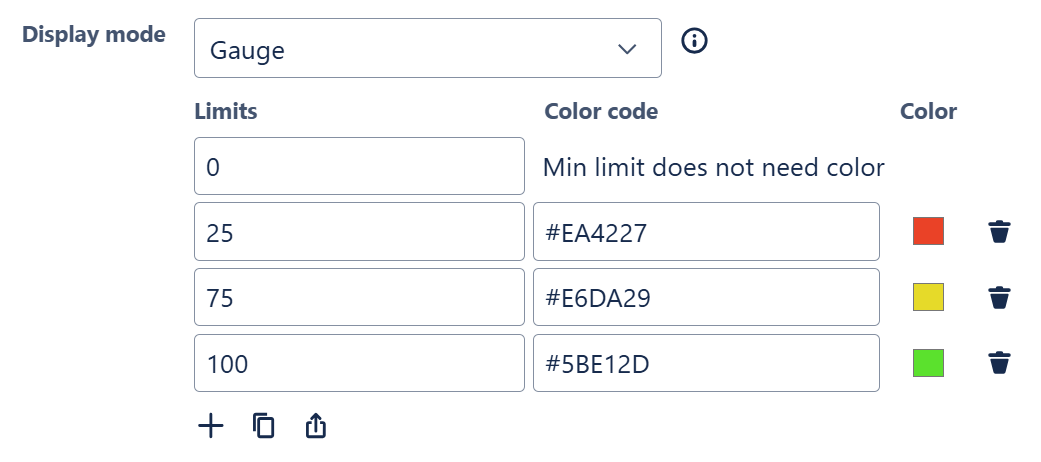Edit the #EA4227 color code field
Image resolution: width=1041 pixels, height=462 pixels.
(706, 232)
